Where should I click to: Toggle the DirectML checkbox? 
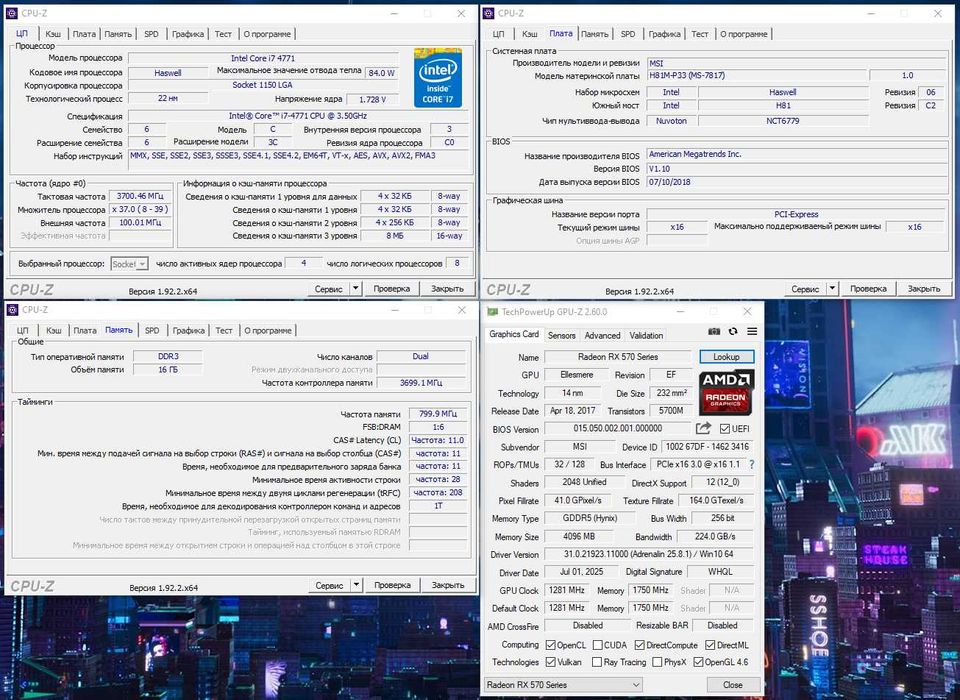[710, 645]
